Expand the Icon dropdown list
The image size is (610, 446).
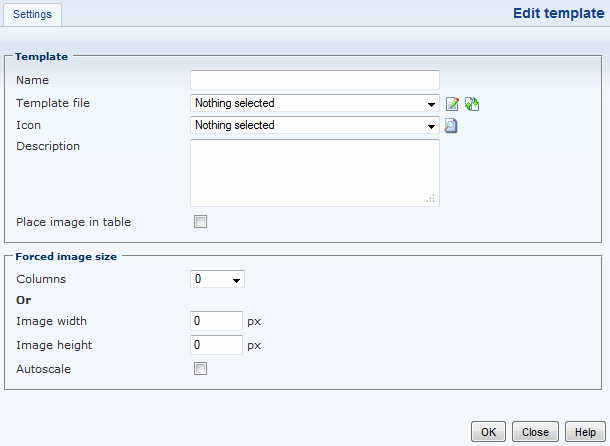point(314,126)
